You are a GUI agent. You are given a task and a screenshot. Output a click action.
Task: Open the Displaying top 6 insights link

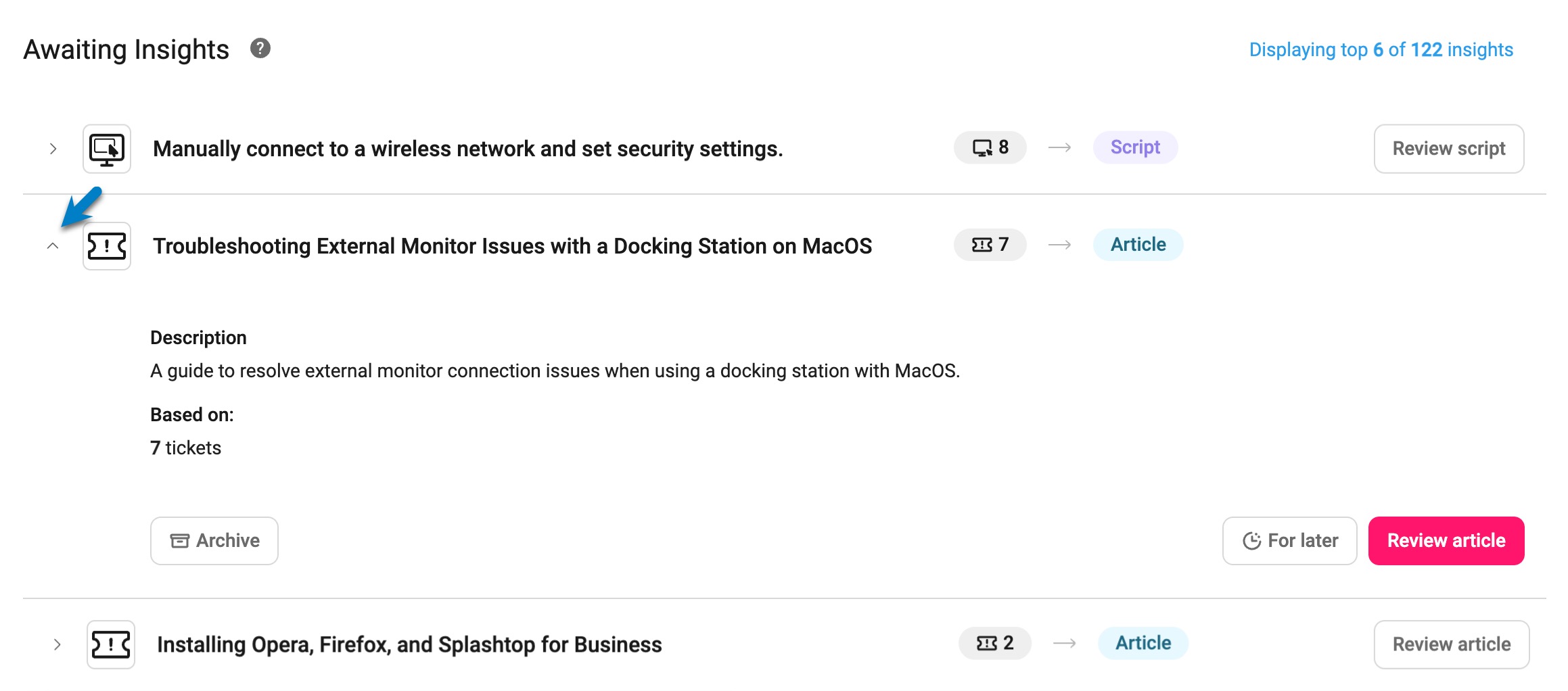pyautogui.click(x=1381, y=50)
